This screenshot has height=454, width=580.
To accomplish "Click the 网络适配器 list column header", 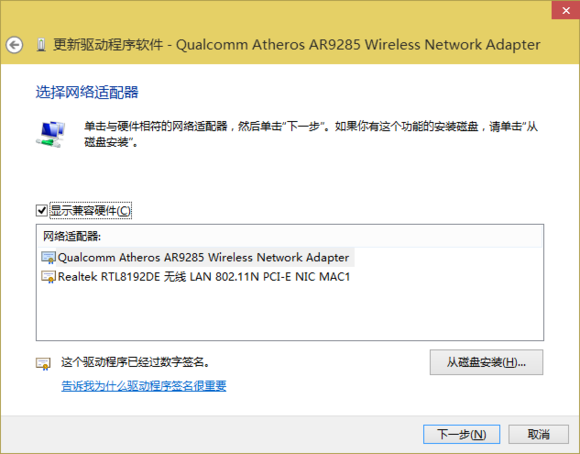I will pos(290,236).
